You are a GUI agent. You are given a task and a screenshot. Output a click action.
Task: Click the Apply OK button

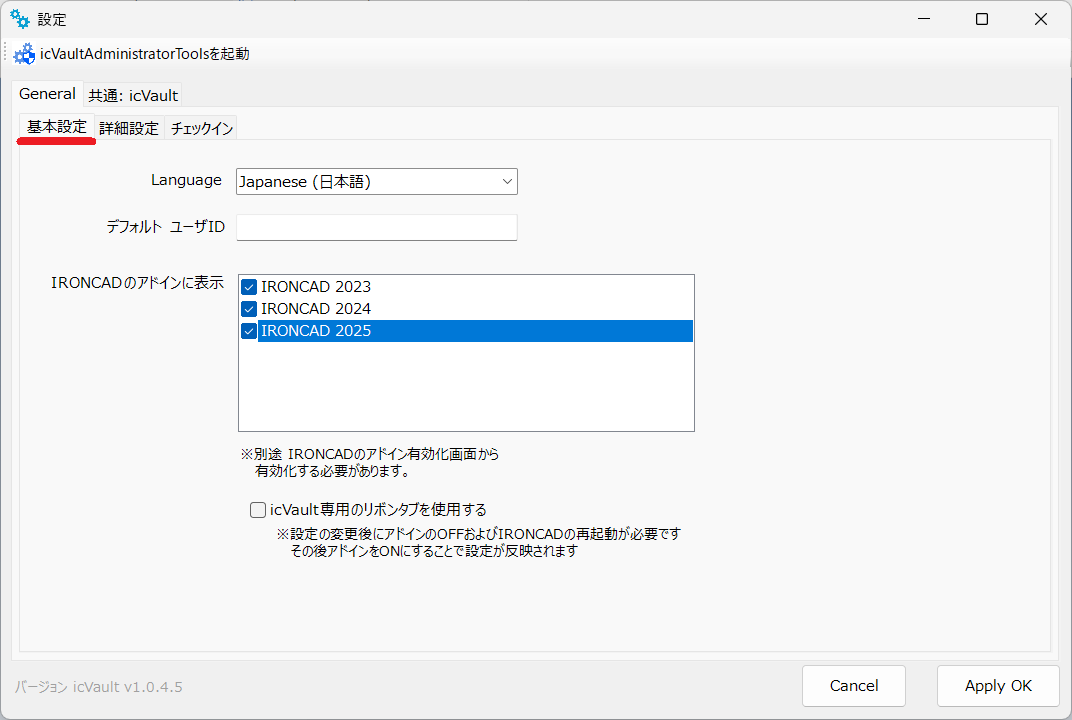click(x=997, y=686)
